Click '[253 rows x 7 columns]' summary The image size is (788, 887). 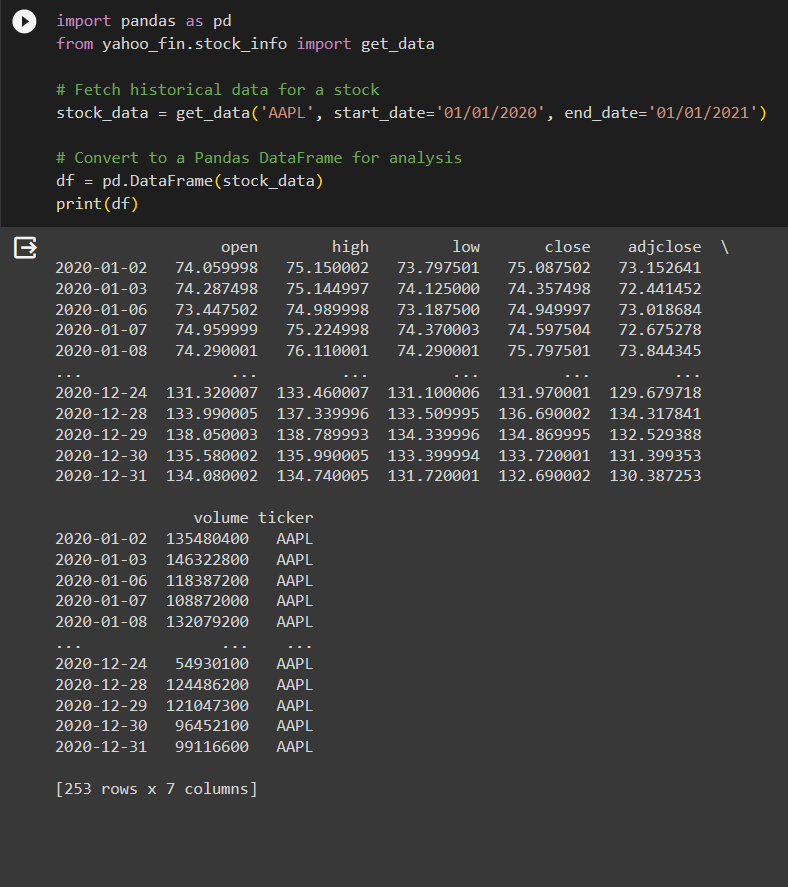[x=156, y=789]
